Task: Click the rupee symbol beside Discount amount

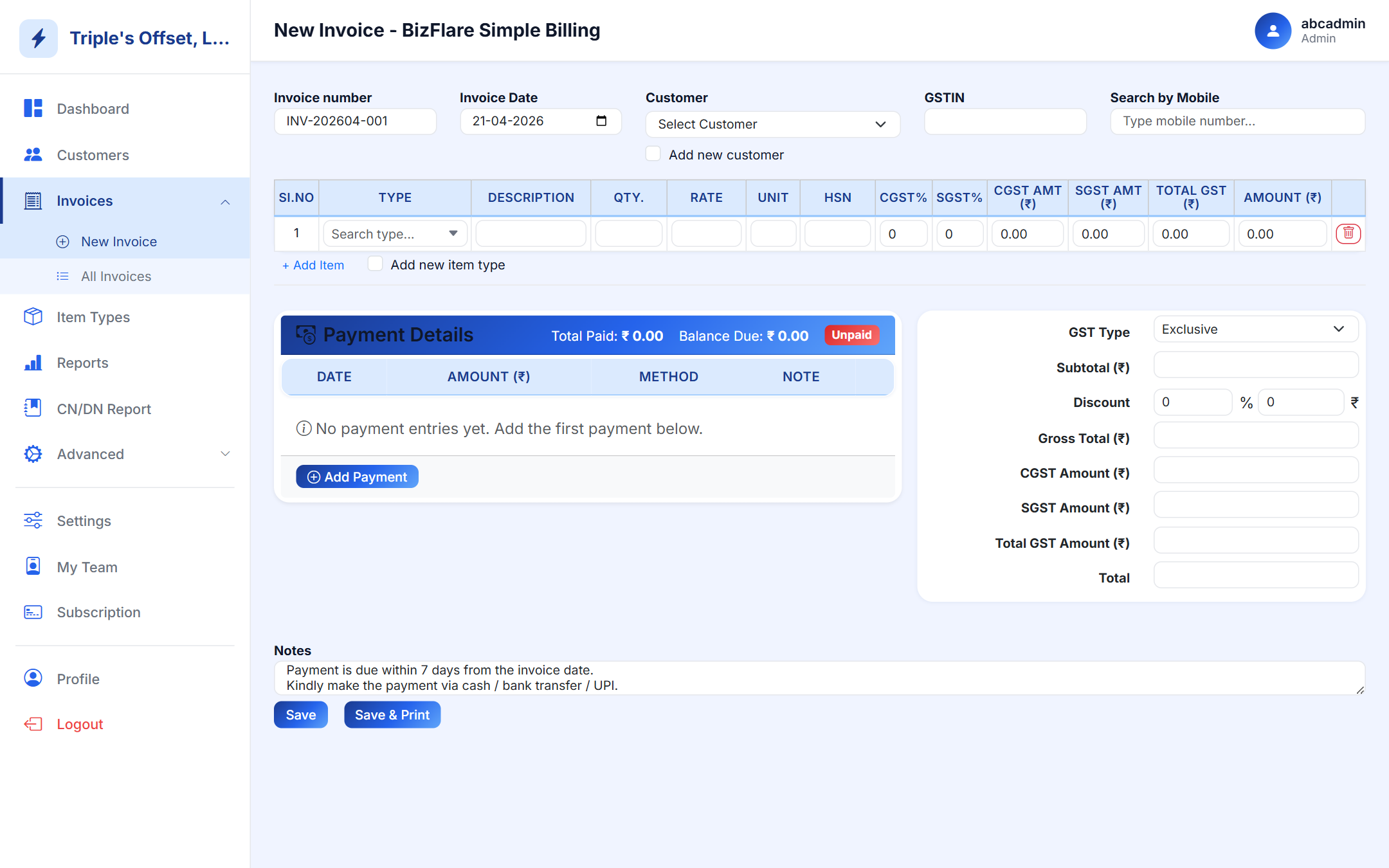Action: [x=1354, y=402]
